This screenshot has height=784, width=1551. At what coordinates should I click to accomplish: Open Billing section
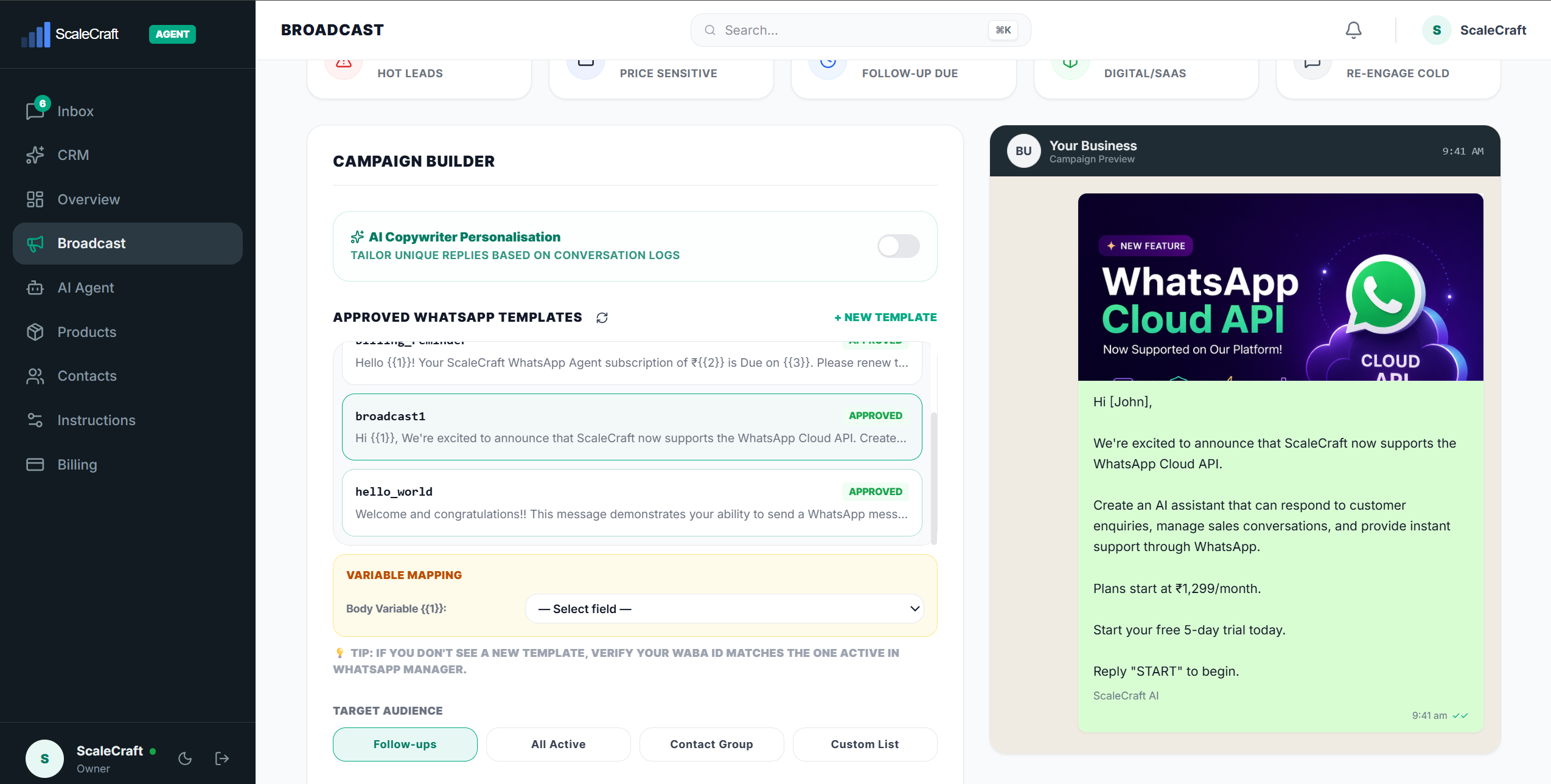click(x=128, y=465)
